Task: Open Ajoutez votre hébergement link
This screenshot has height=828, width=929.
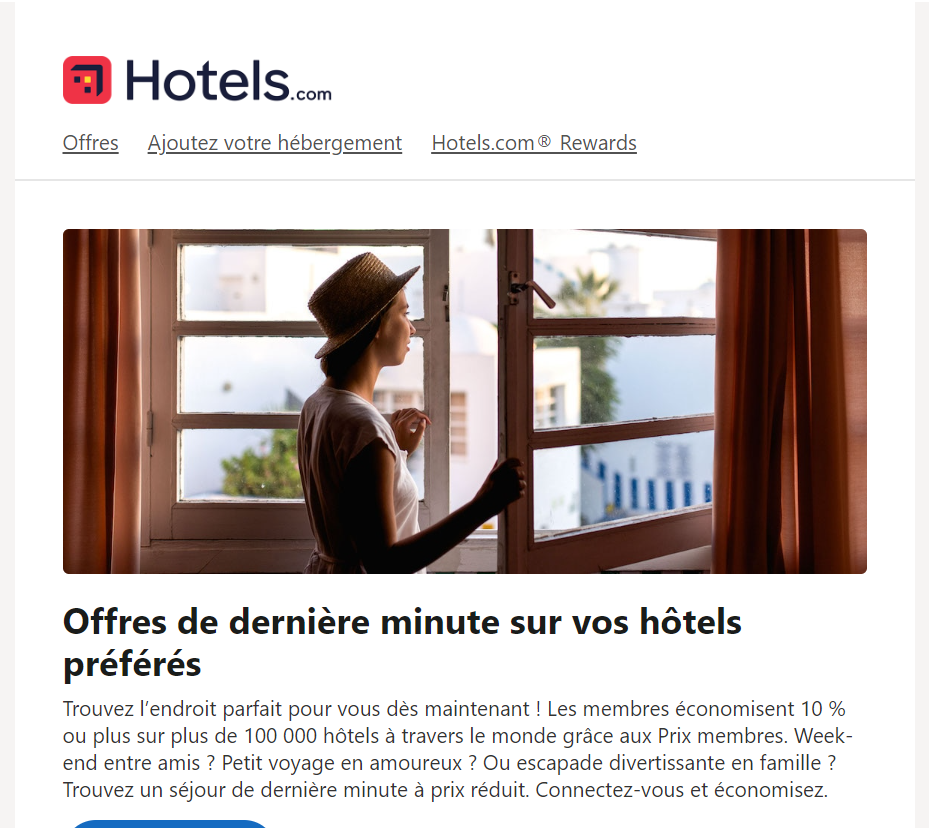Action: 275,143
